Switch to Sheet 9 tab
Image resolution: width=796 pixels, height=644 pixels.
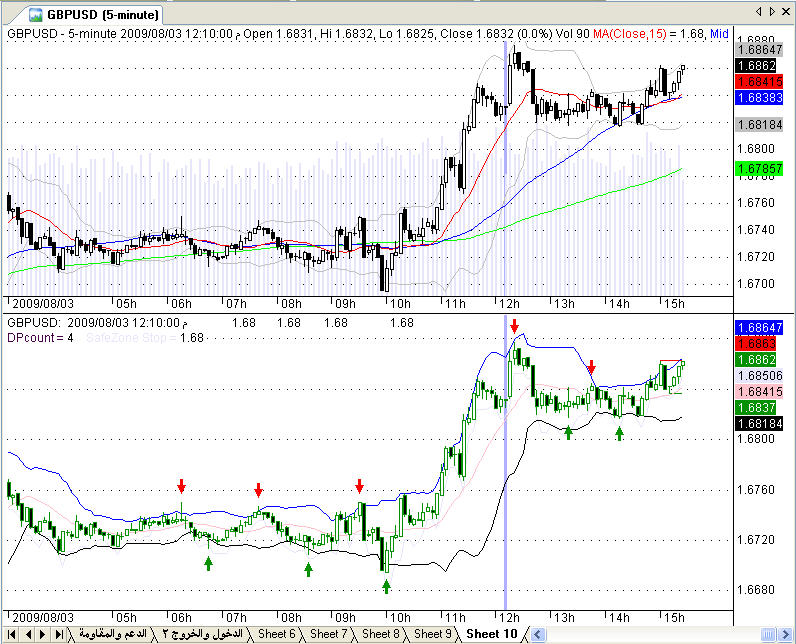coord(432,634)
